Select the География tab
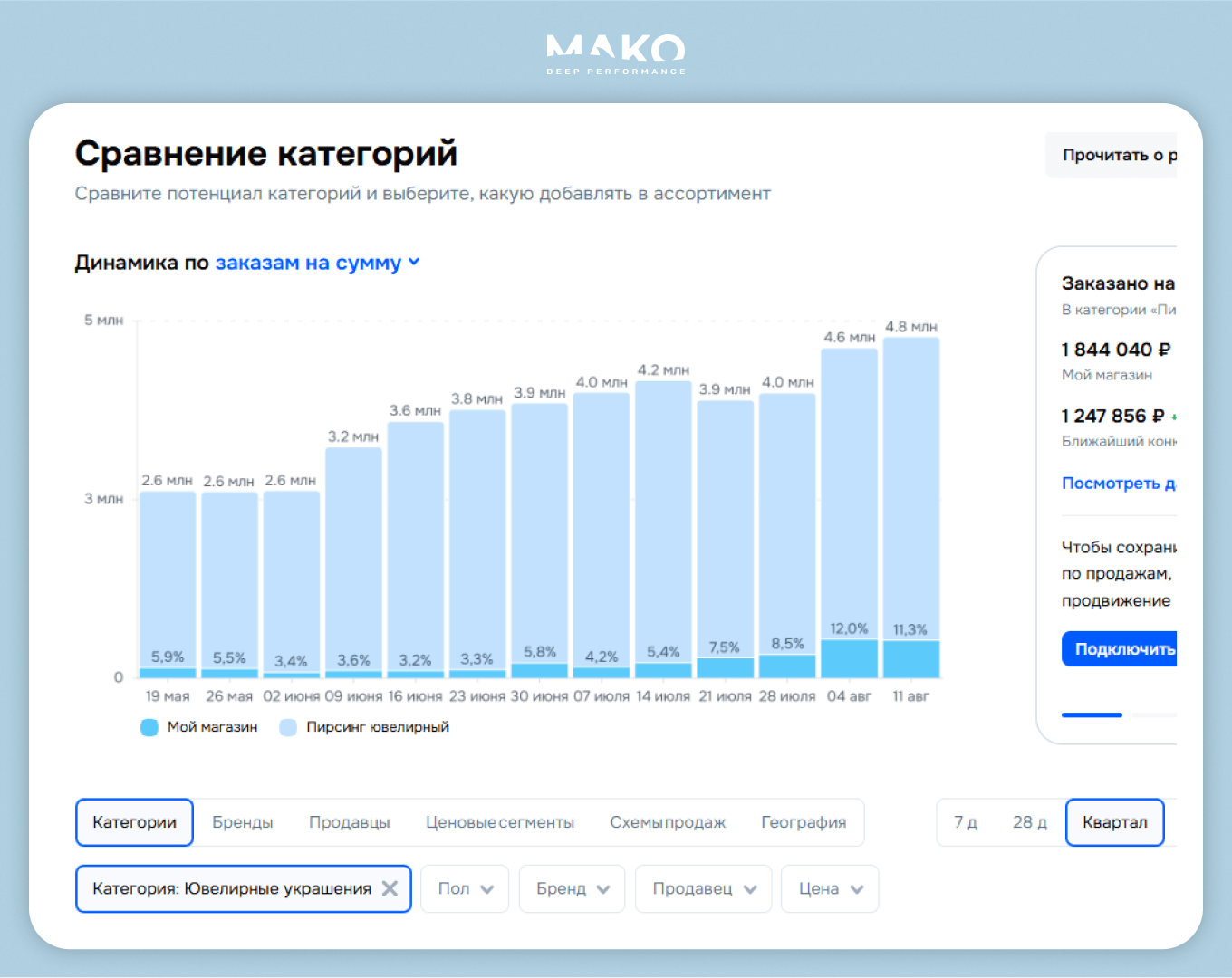 point(804,822)
